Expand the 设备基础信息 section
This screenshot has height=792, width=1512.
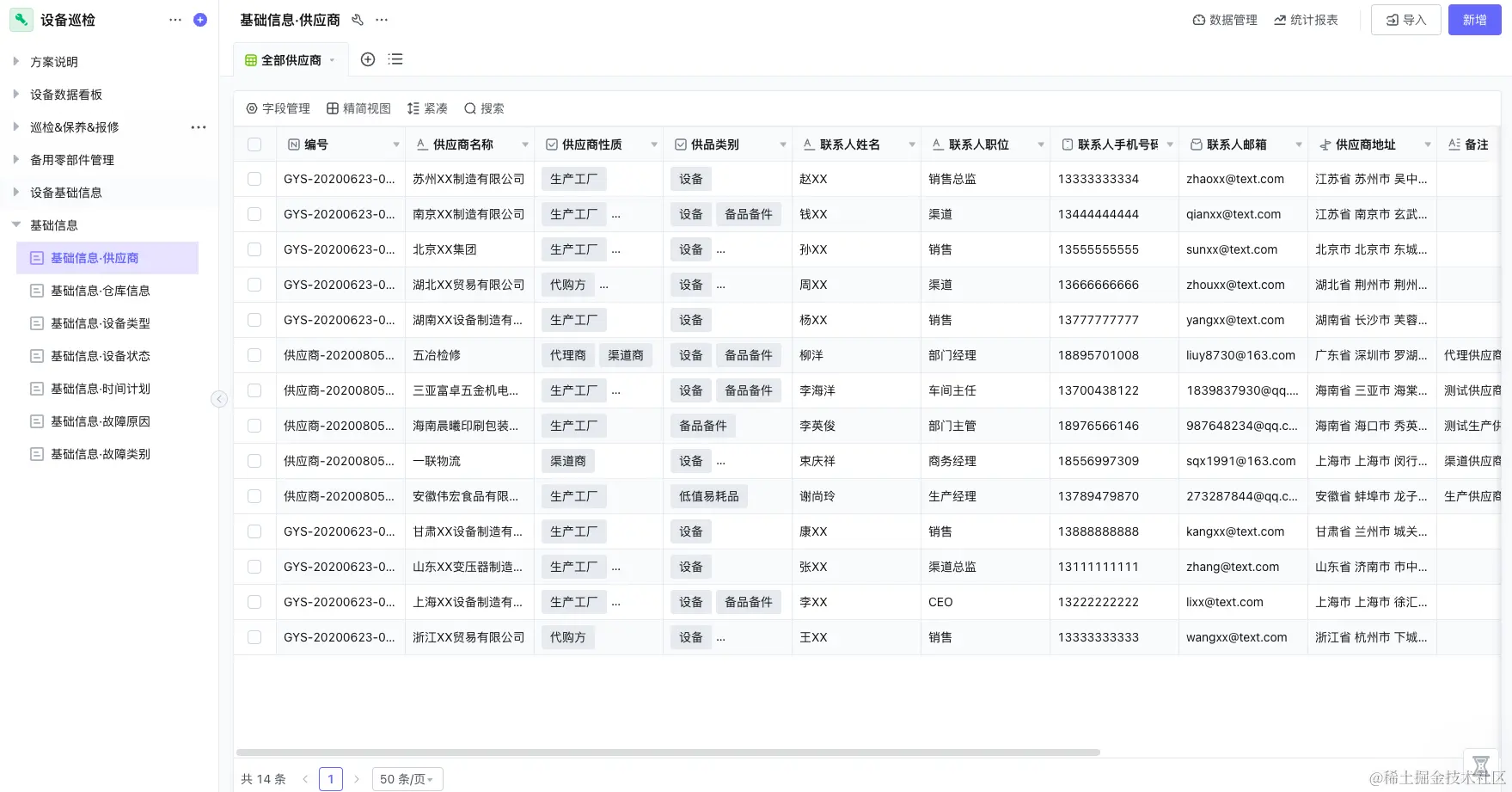[15, 192]
